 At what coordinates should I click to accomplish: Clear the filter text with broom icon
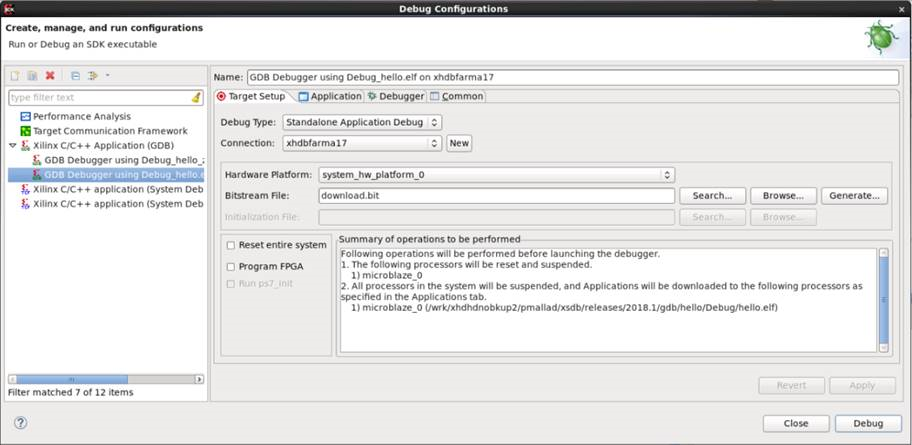click(196, 98)
